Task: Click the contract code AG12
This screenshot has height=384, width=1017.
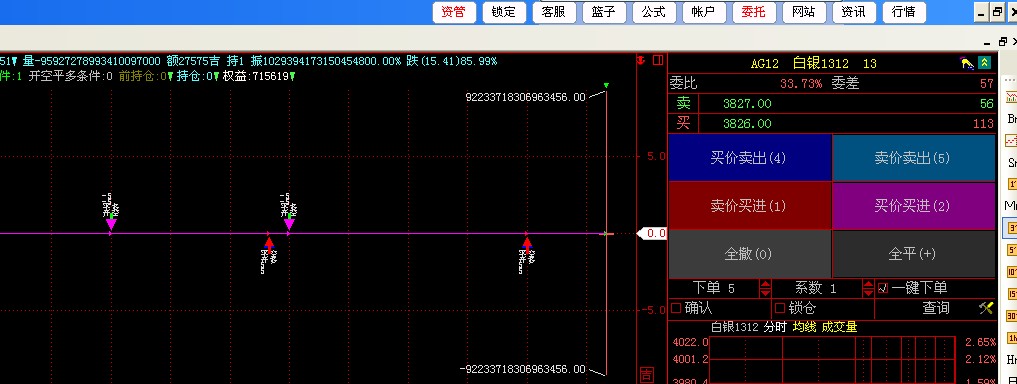Action: pos(765,64)
